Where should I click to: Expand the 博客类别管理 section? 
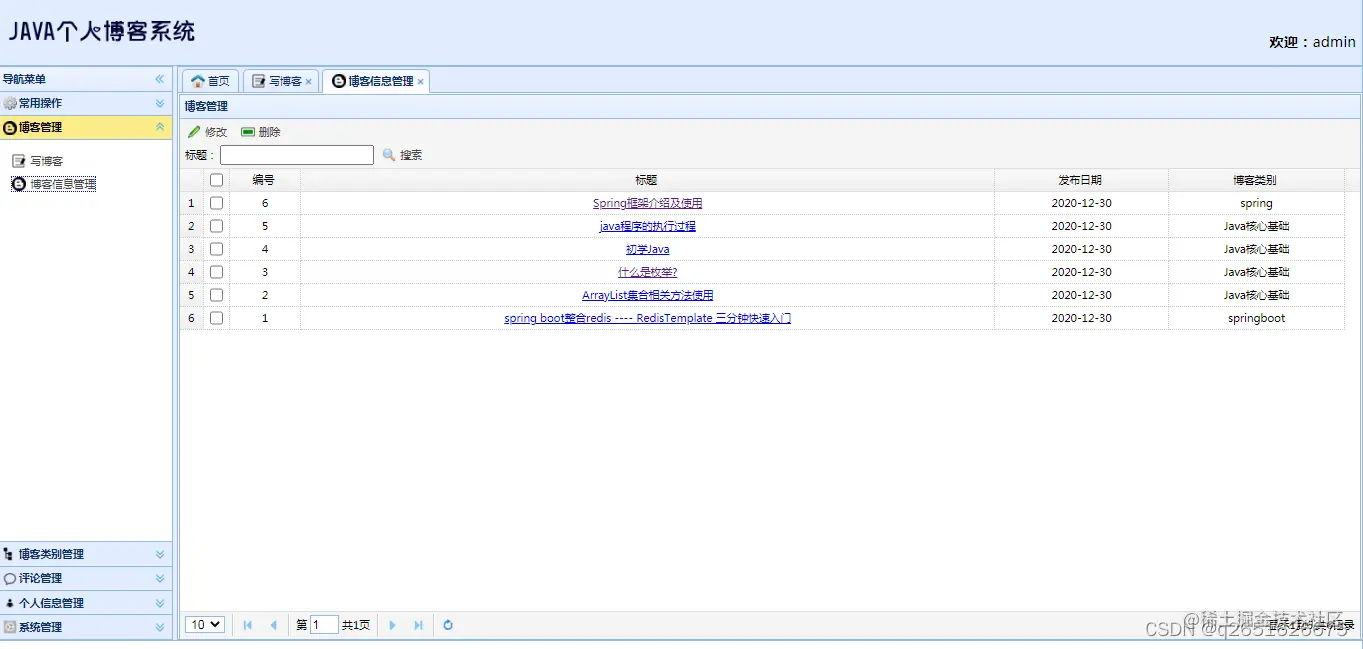pos(160,554)
